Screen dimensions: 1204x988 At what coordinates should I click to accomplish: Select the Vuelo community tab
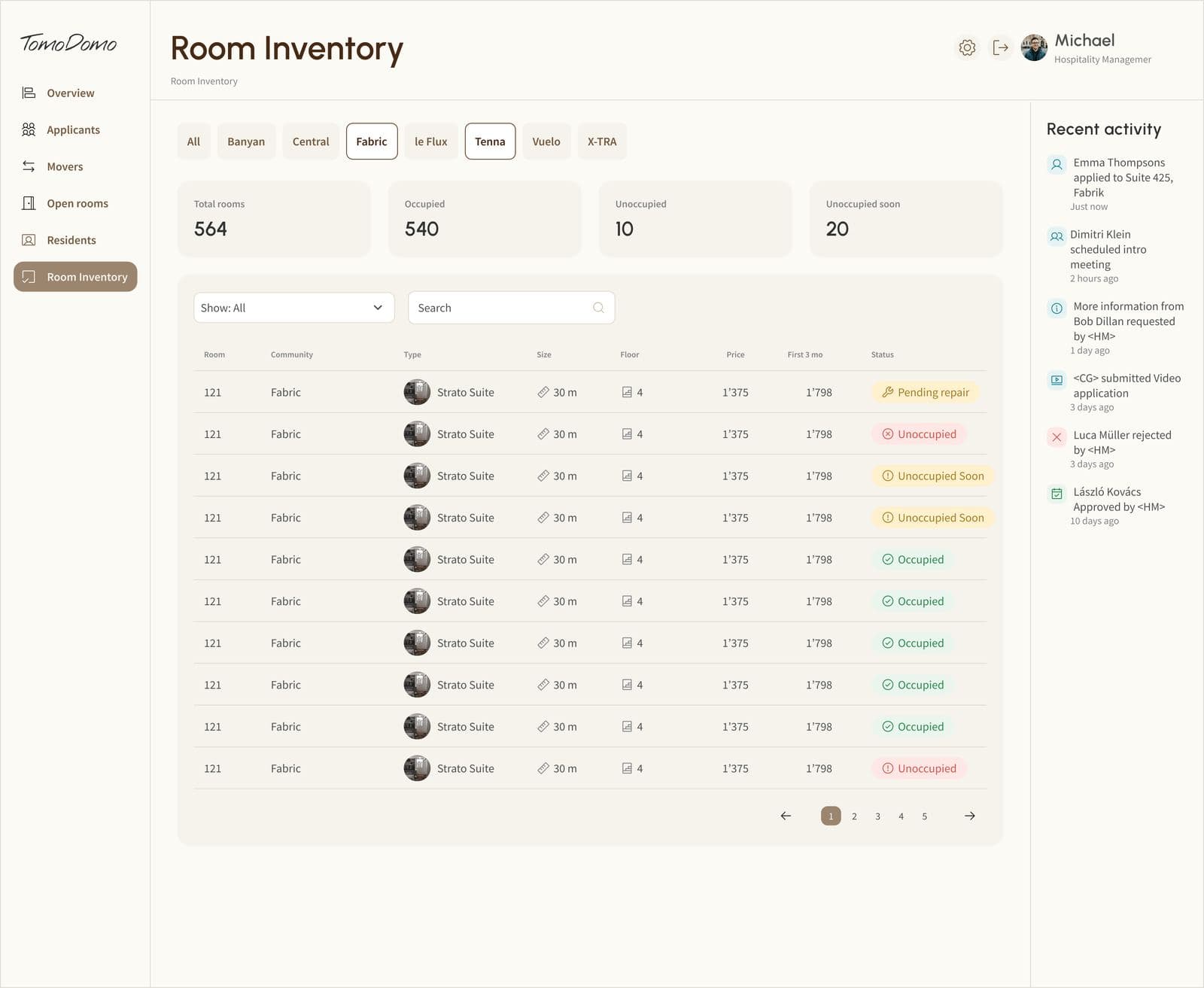coord(546,141)
